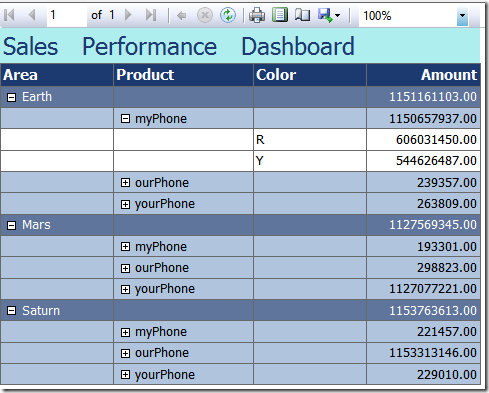Collapse myPhone under Earth
Image resolution: width=489 pixels, height=393 pixels.
coord(125,119)
